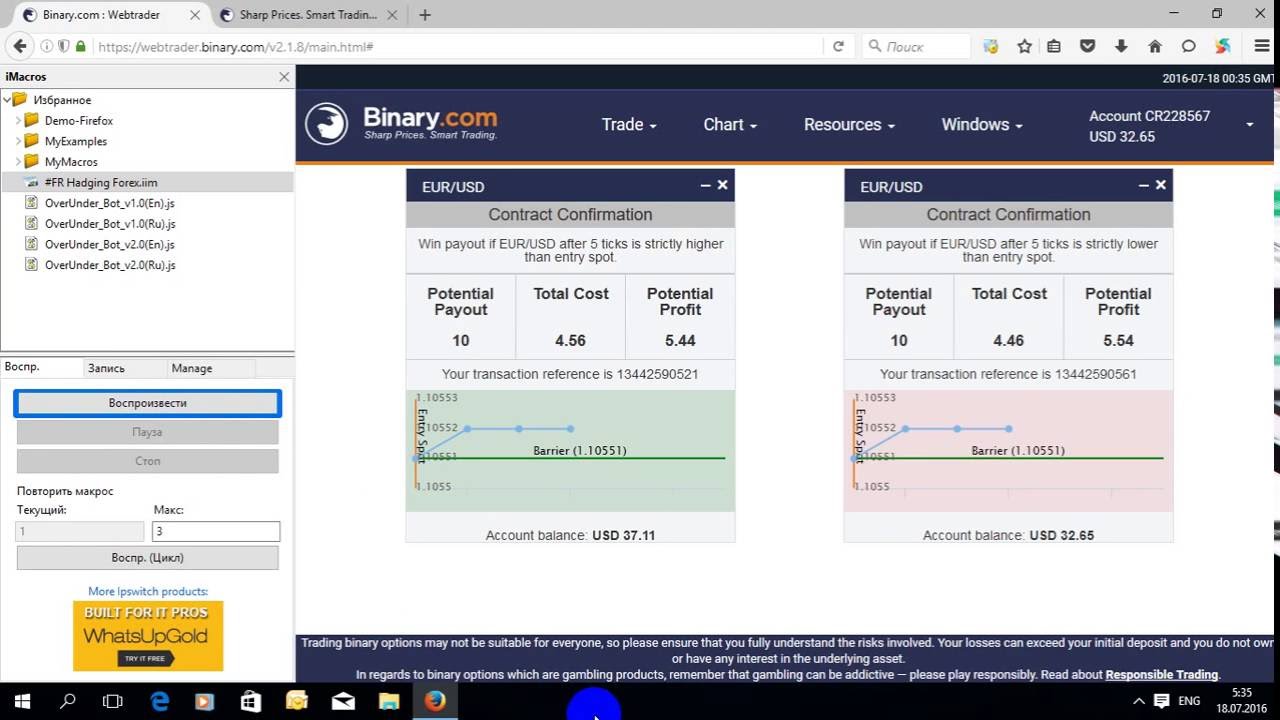Click the Макс loop count field
1280x720 pixels.
point(216,532)
